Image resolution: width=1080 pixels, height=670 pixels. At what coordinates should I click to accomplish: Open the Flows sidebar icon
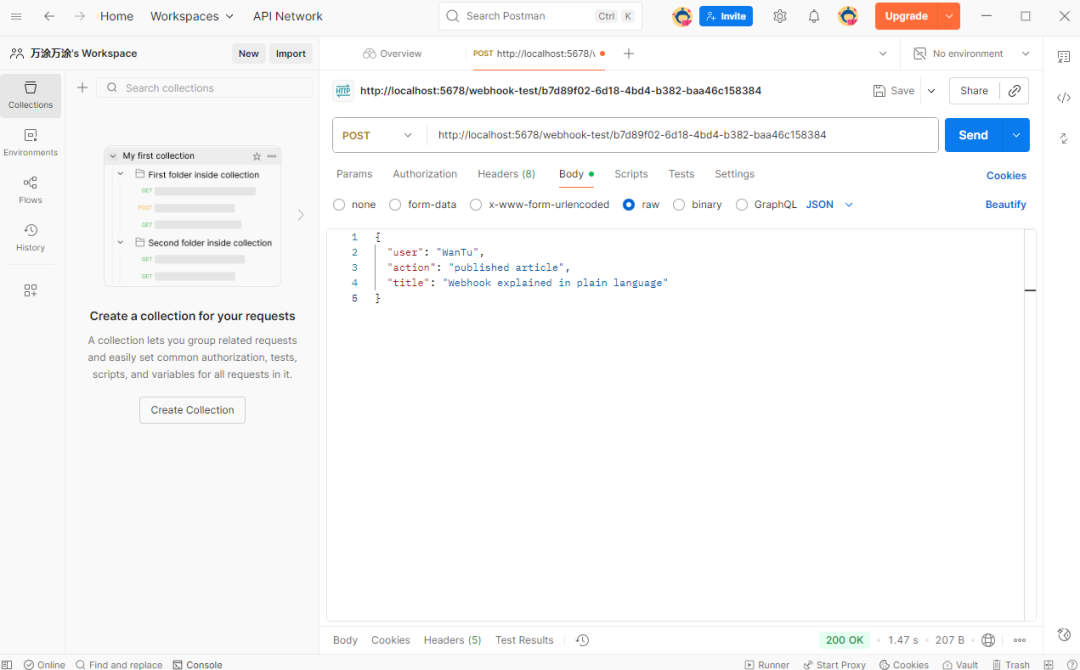(x=30, y=189)
